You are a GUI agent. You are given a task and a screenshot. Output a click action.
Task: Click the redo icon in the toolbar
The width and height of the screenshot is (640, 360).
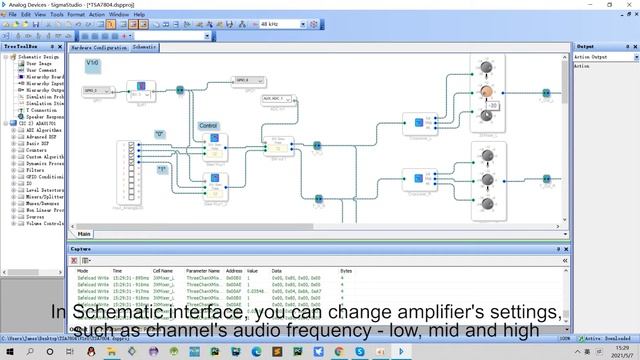point(89,24)
